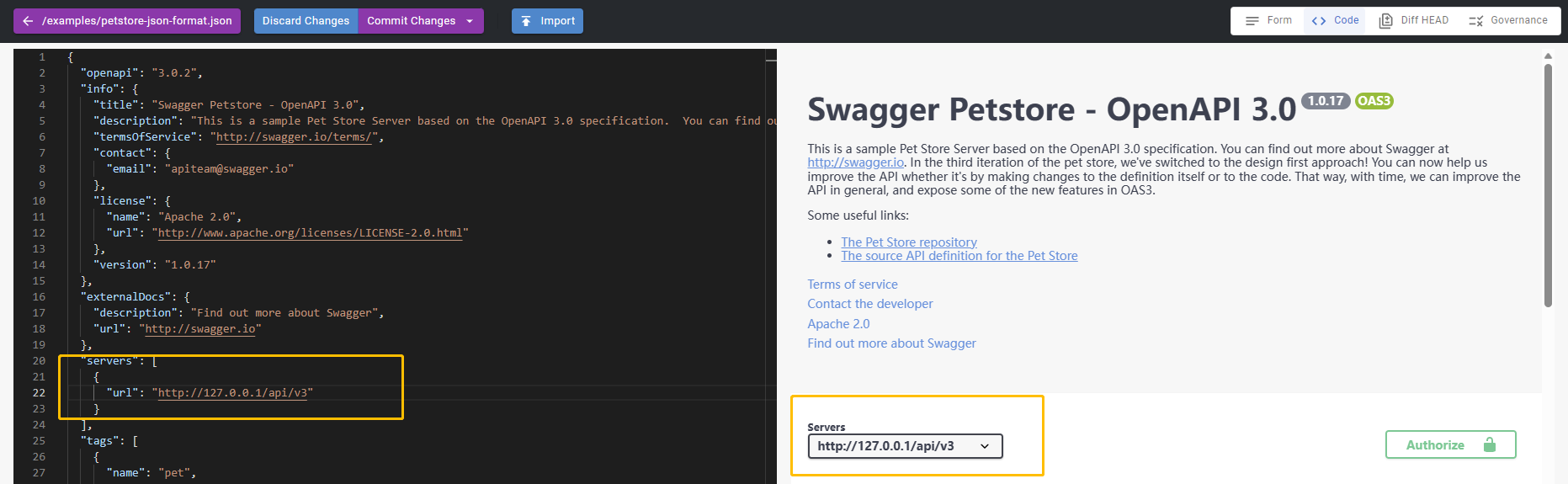Viewport: 1568px width, 484px height.
Task: Click the Commit Changes button
Action: [411, 21]
